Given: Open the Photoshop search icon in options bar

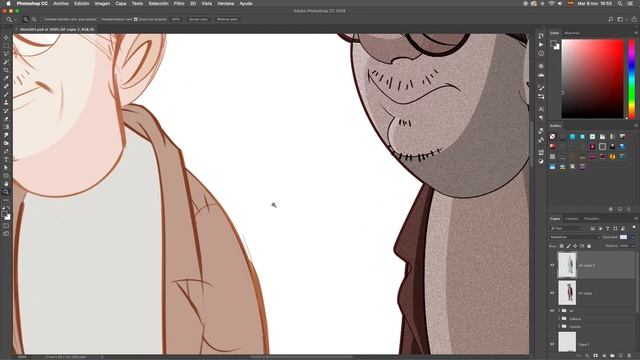Looking at the screenshot, I should pos(611,19).
